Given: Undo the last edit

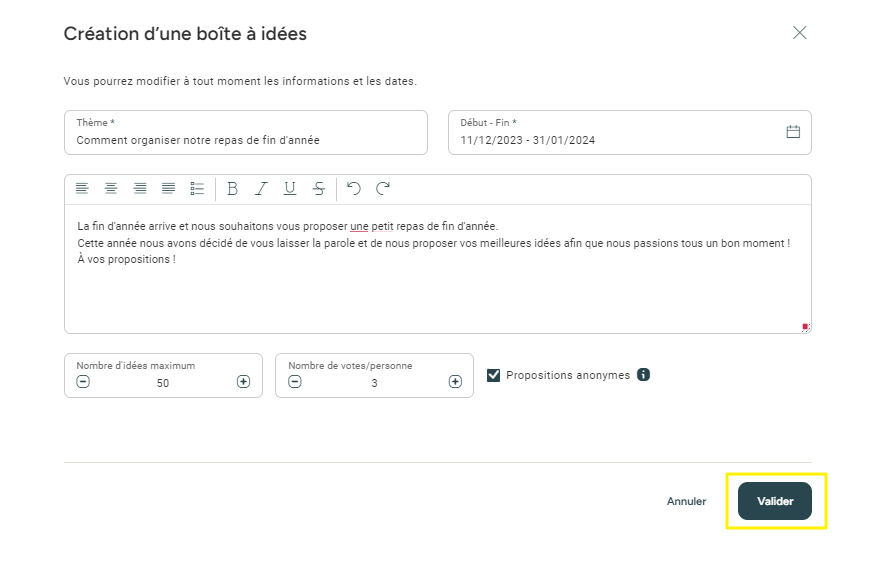Looking at the screenshot, I should [353, 188].
